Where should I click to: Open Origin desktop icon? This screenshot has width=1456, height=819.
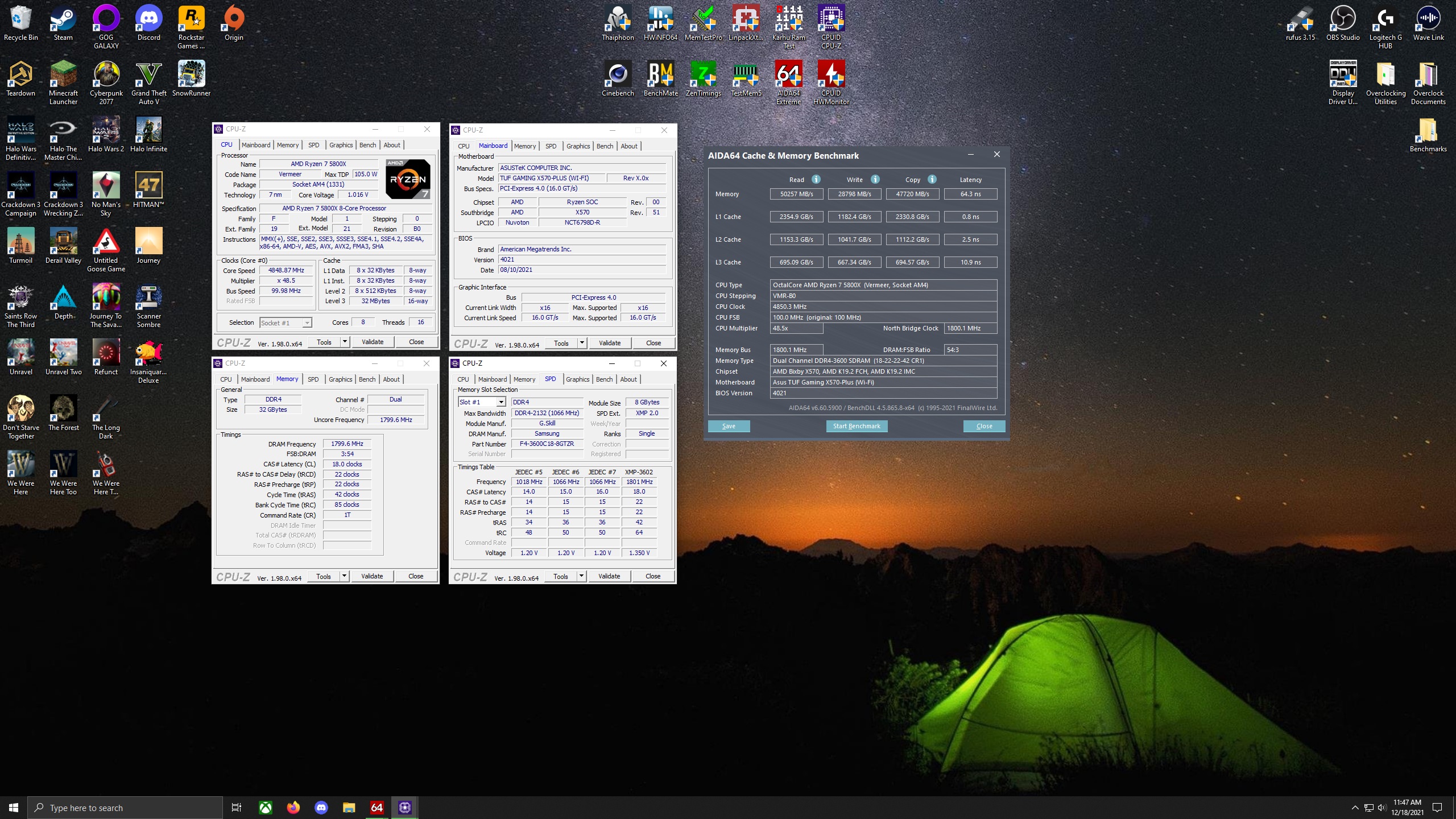234,23
